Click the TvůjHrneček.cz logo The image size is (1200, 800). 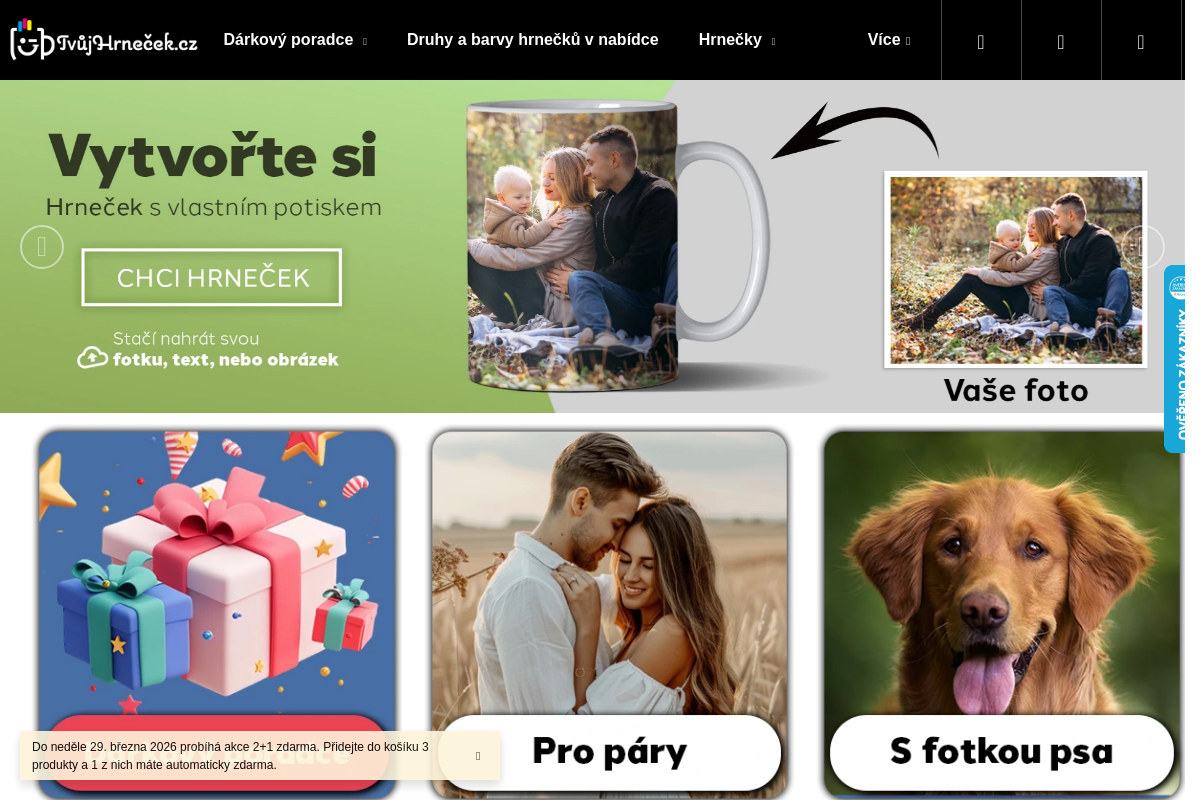click(103, 40)
